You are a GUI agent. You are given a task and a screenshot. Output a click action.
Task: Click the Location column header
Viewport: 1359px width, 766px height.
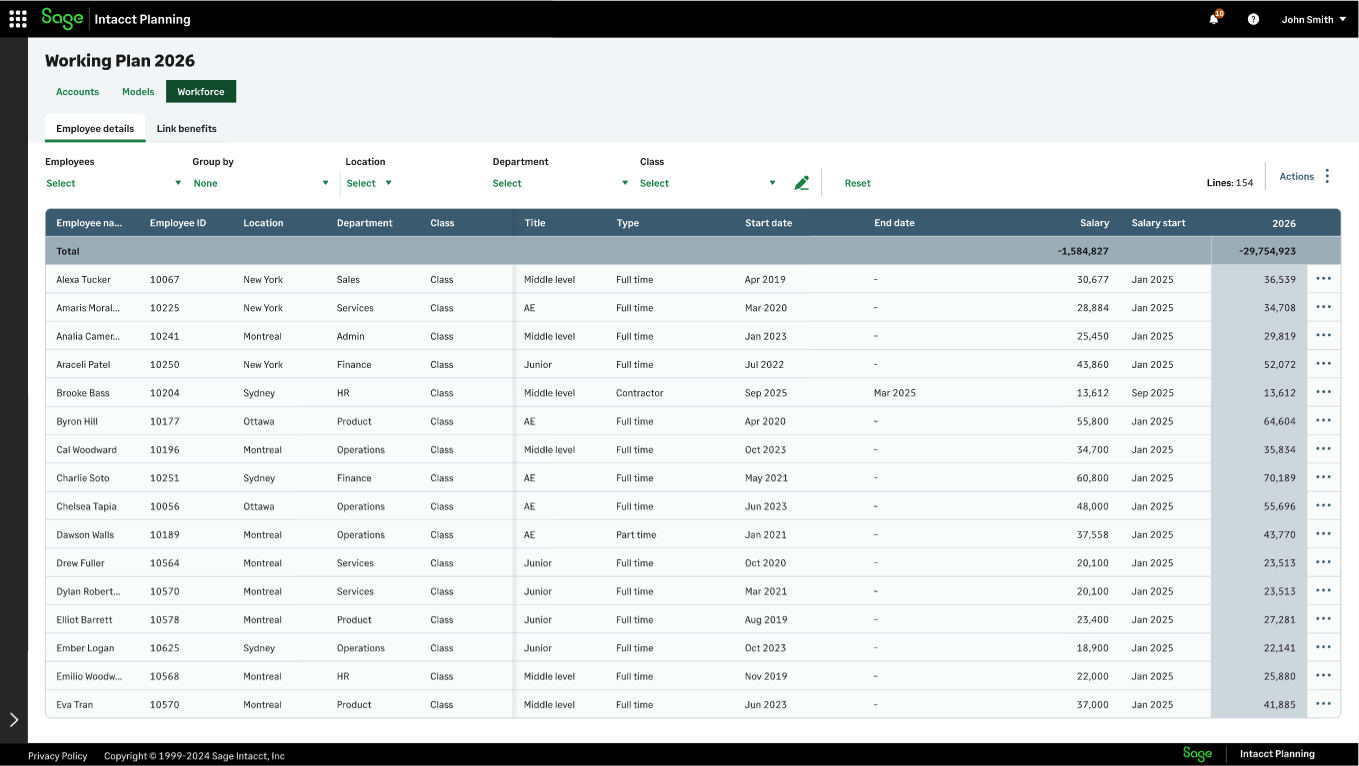coord(263,223)
